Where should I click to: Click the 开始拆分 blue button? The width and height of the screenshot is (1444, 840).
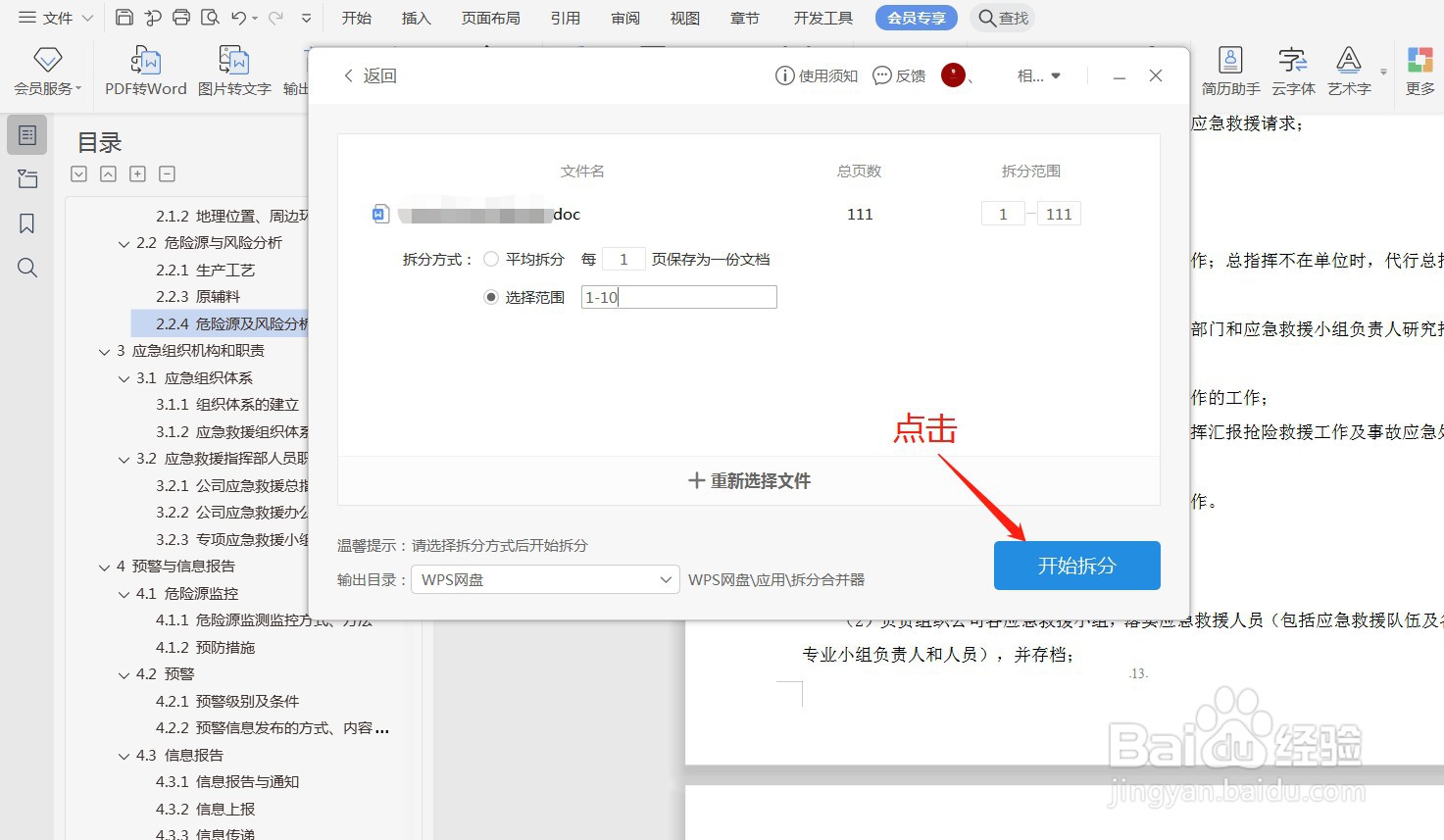(x=1076, y=566)
